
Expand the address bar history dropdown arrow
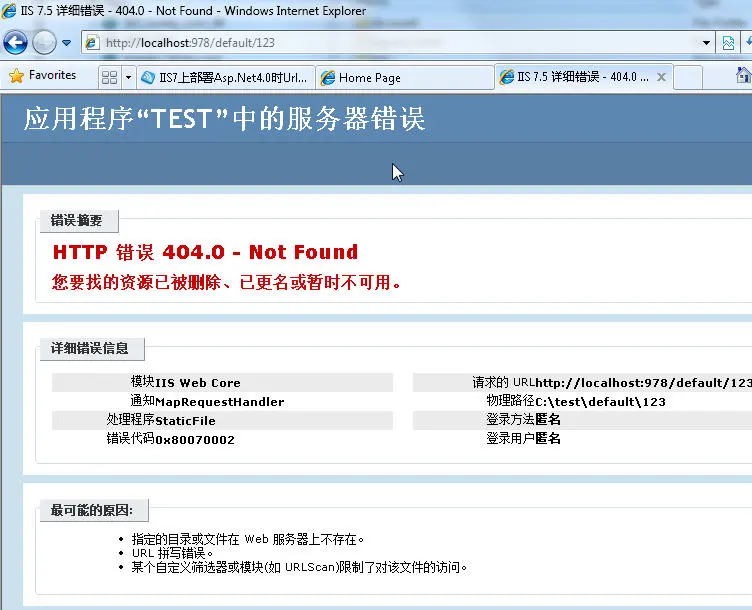(706, 43)
